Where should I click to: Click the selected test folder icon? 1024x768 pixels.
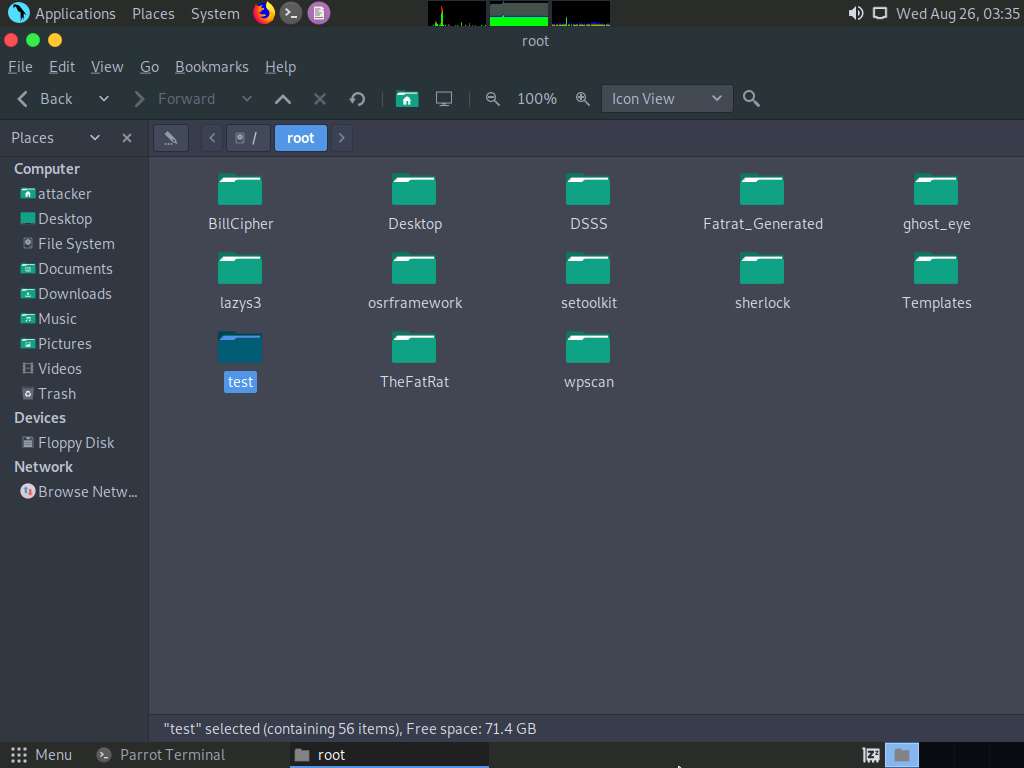click(x=240, y=348)
